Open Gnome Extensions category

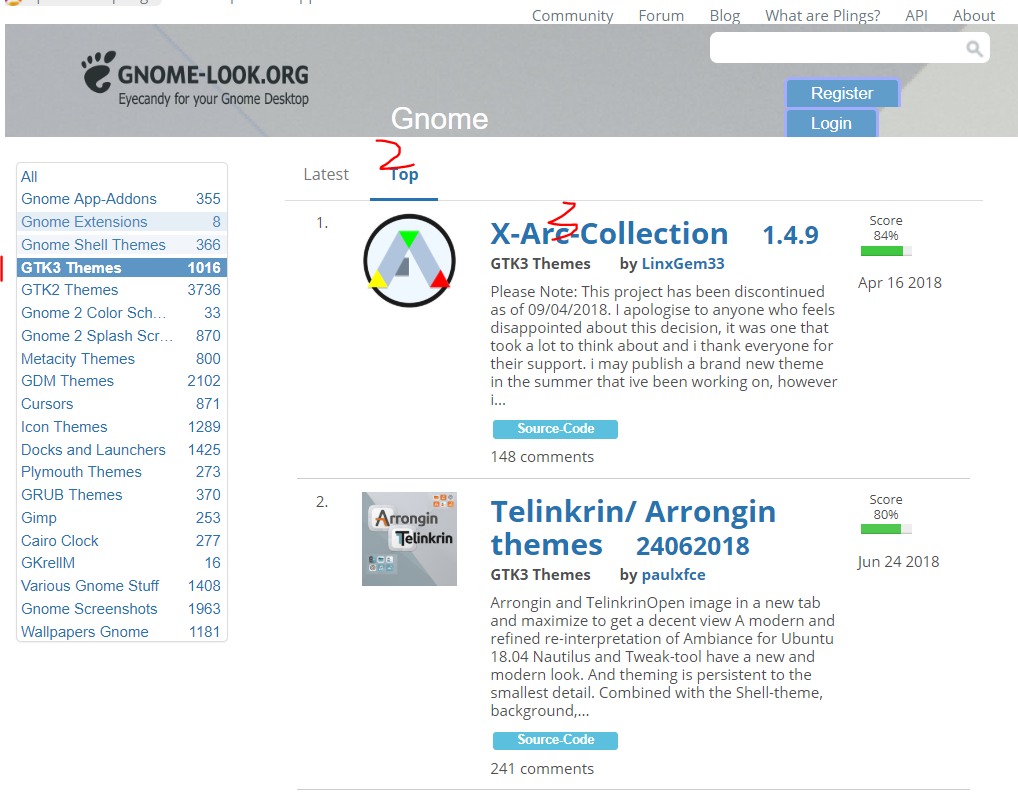121,222
